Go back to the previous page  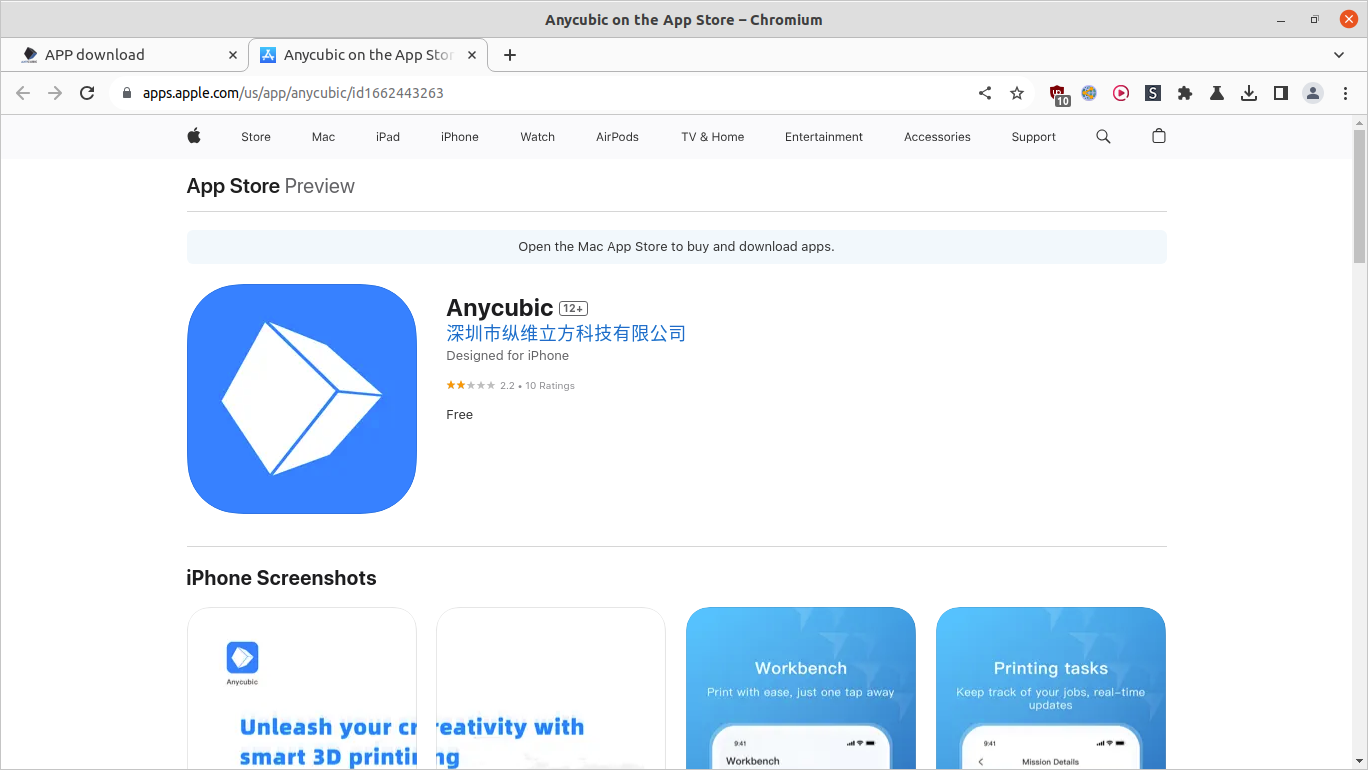(x=23, y=93)
